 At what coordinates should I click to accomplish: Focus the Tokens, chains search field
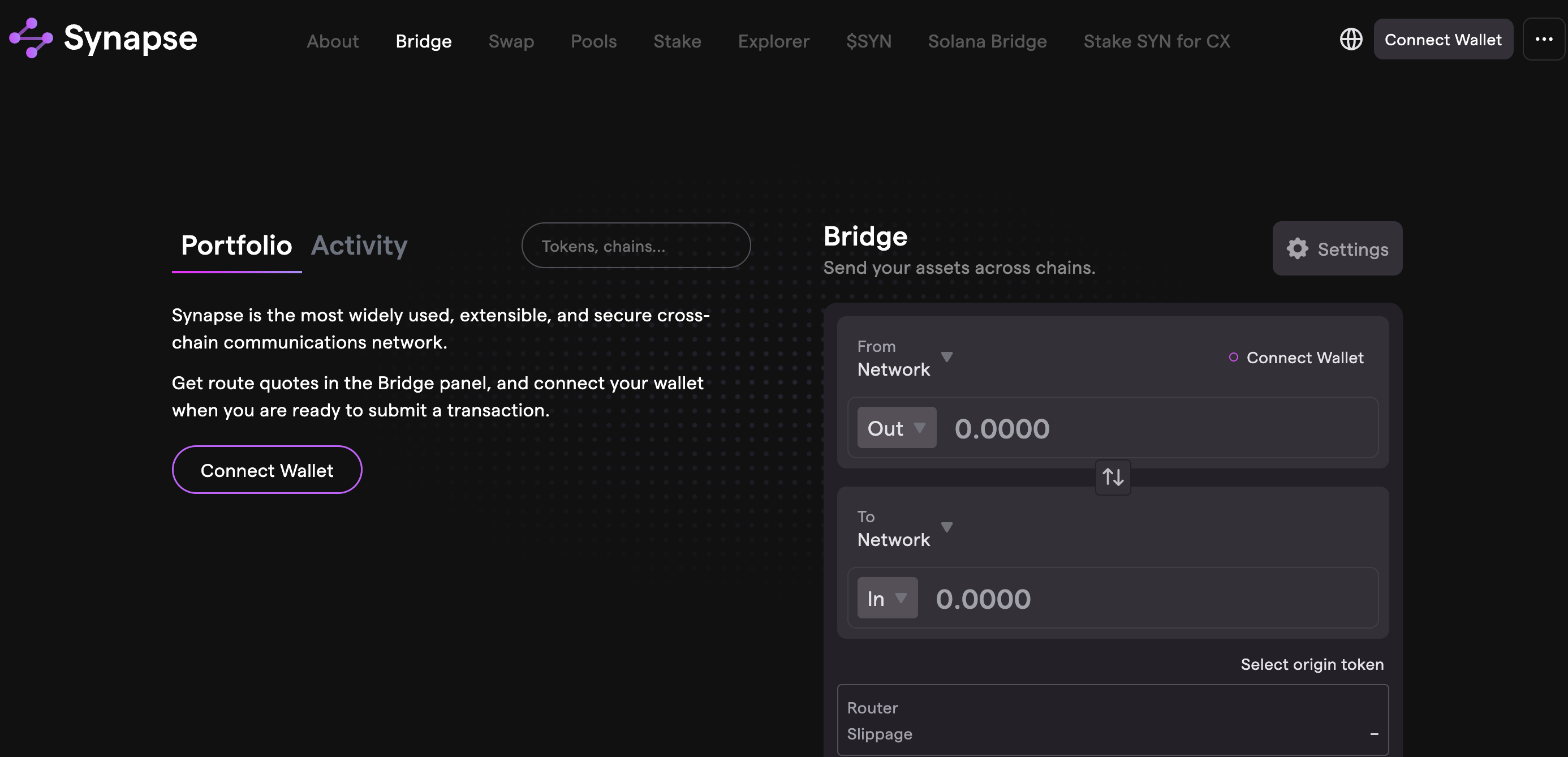(x=635, y=246)
